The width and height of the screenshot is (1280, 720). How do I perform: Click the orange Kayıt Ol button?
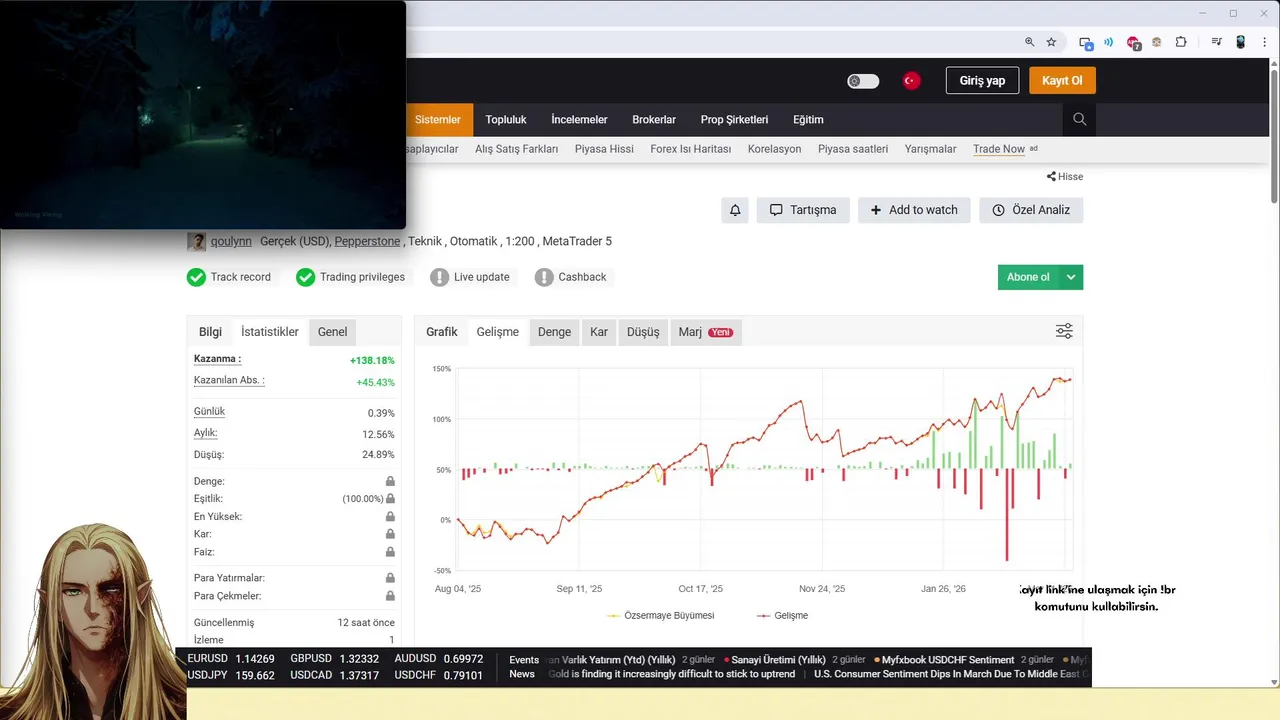(x=1062, y=81)
